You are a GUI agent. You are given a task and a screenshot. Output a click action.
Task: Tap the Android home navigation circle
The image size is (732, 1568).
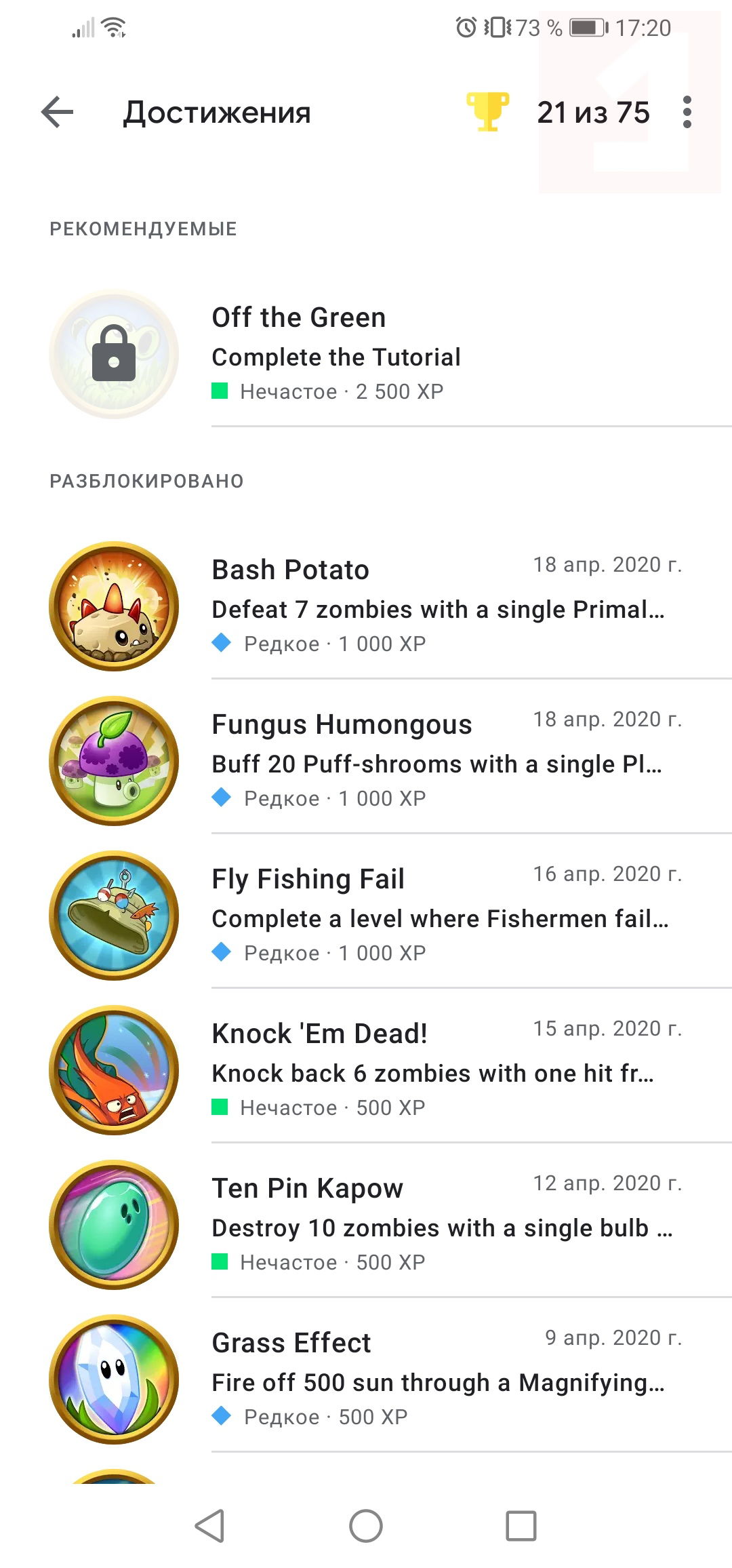[x=366, y=1526]
